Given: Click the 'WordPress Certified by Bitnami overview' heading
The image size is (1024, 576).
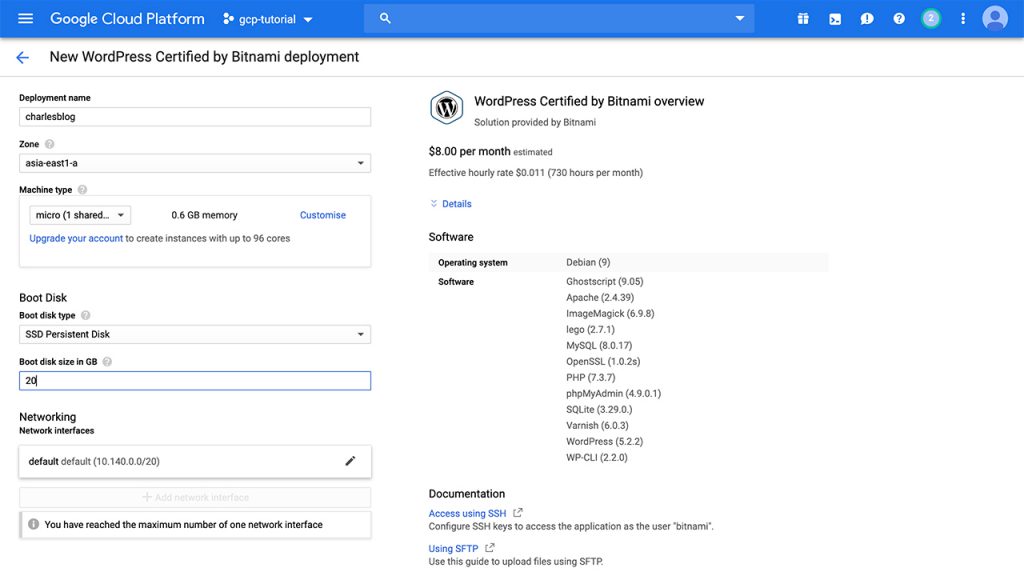Looking at the screenshot, I should (x=589, y=101).
